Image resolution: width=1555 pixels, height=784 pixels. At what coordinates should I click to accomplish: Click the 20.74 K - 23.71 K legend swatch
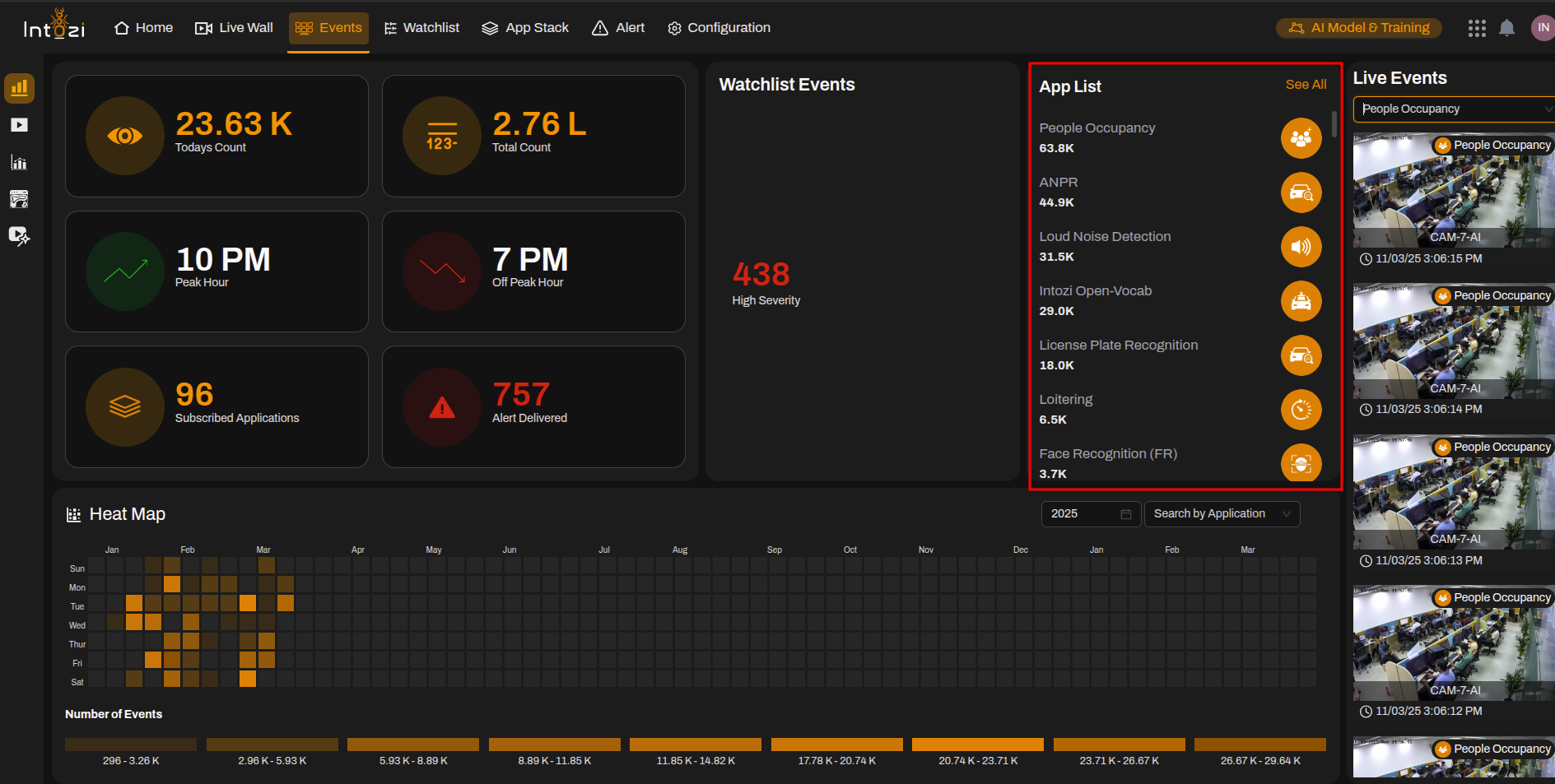[978, 744]
